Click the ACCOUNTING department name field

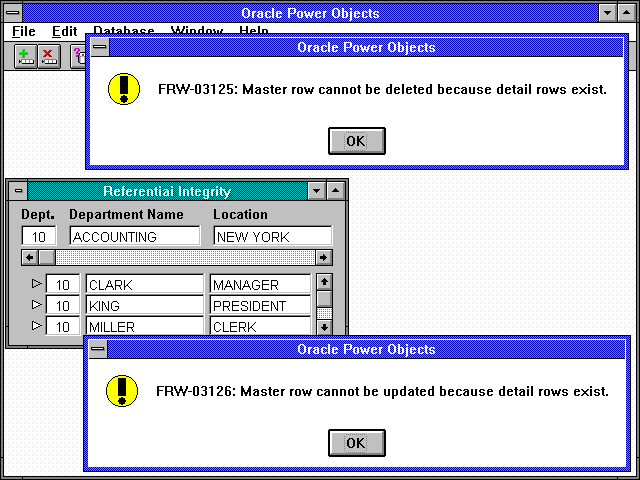tap(135, 237)
